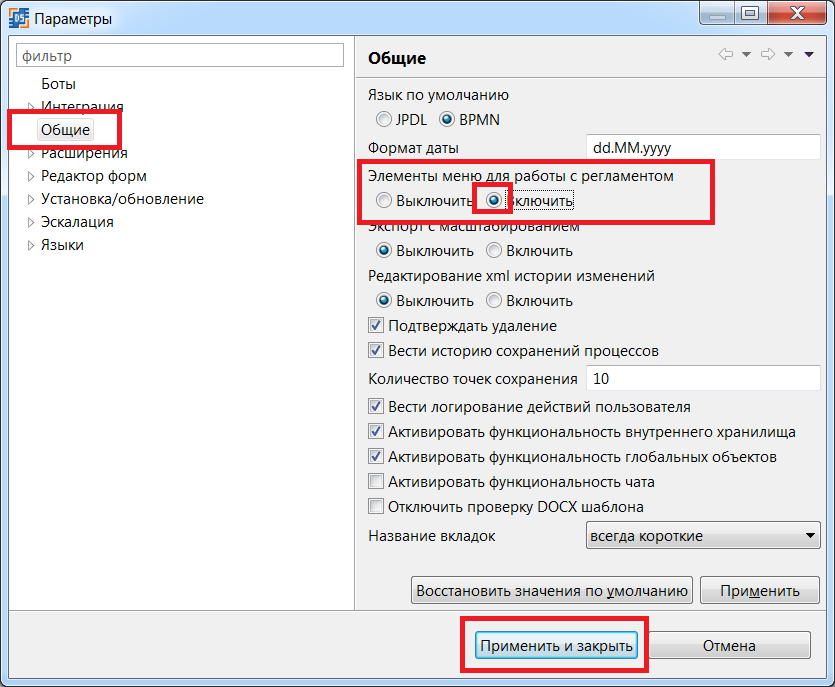Open the Редактор форм settings page
The width and height of the screenshot is (835, 687).
94,176
